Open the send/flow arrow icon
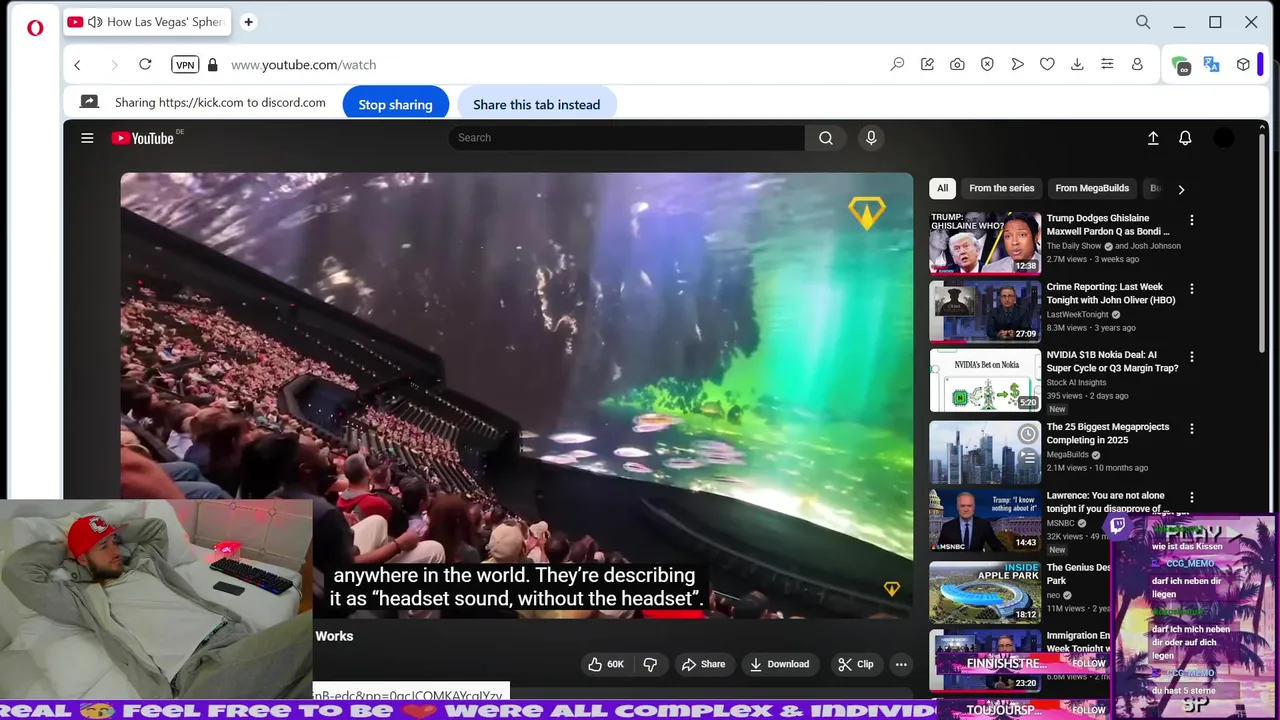 [x=1017, y=64]
